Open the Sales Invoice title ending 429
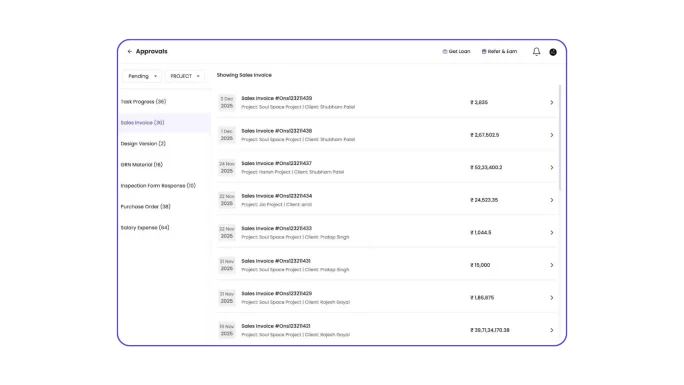 [277, 293]
